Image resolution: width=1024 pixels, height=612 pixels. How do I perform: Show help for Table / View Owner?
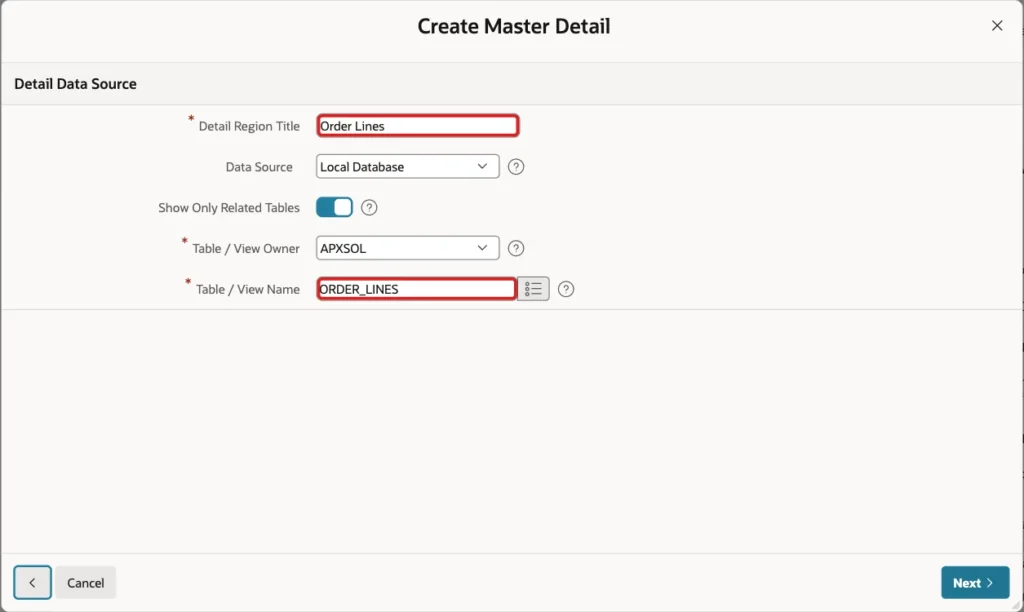[x=516, y=248]
